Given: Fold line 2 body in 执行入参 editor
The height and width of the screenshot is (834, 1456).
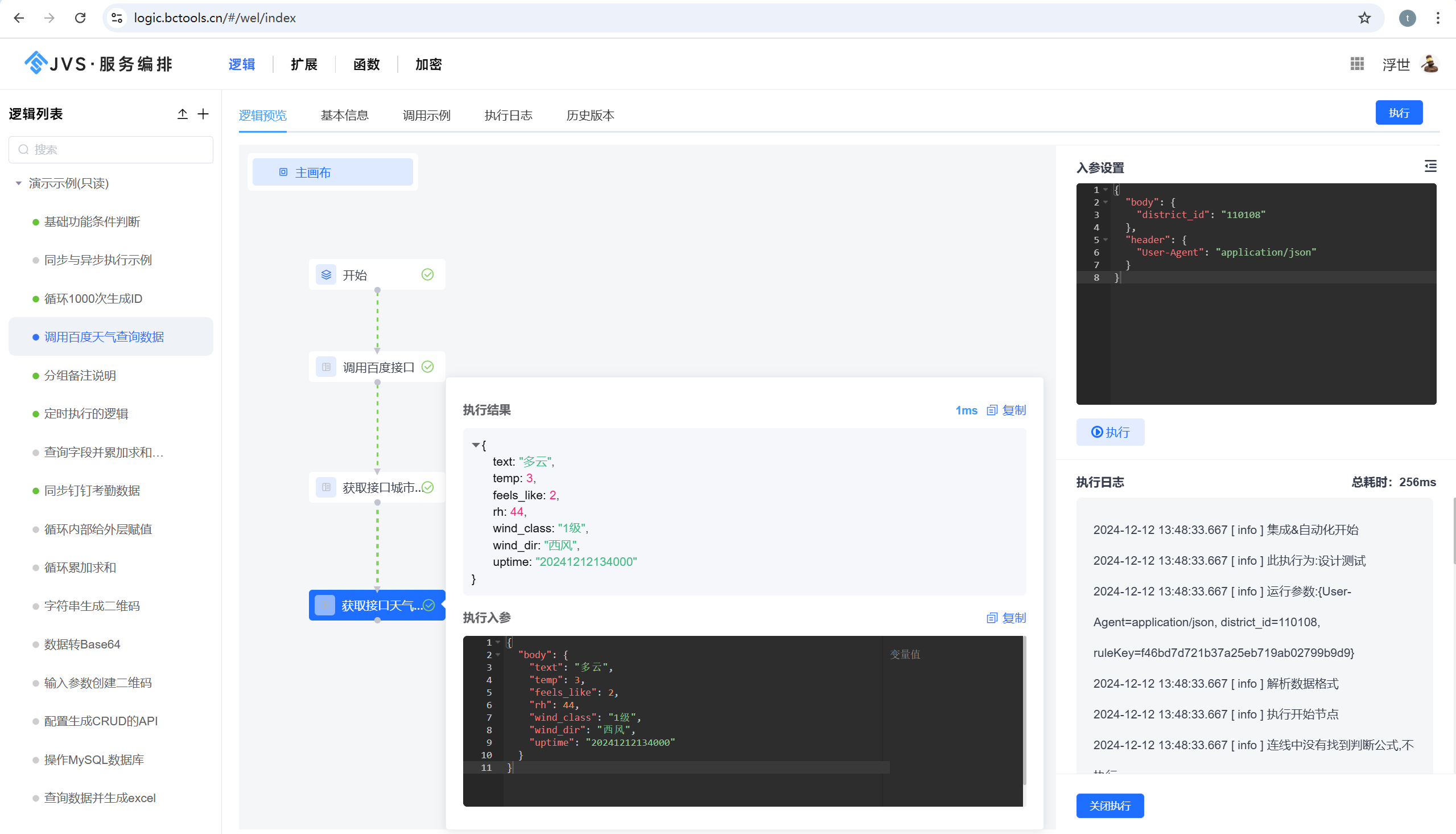Looking at the screenshot, I should 498,655.
